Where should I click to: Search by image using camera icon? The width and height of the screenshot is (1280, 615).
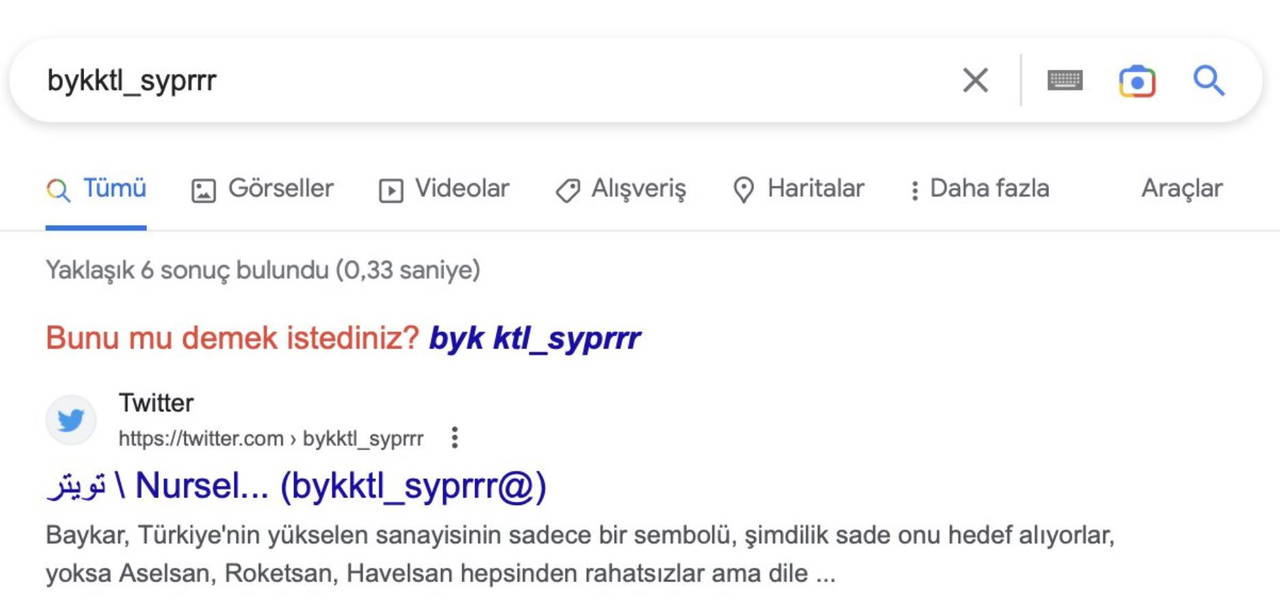click(x=1137, y=81)
